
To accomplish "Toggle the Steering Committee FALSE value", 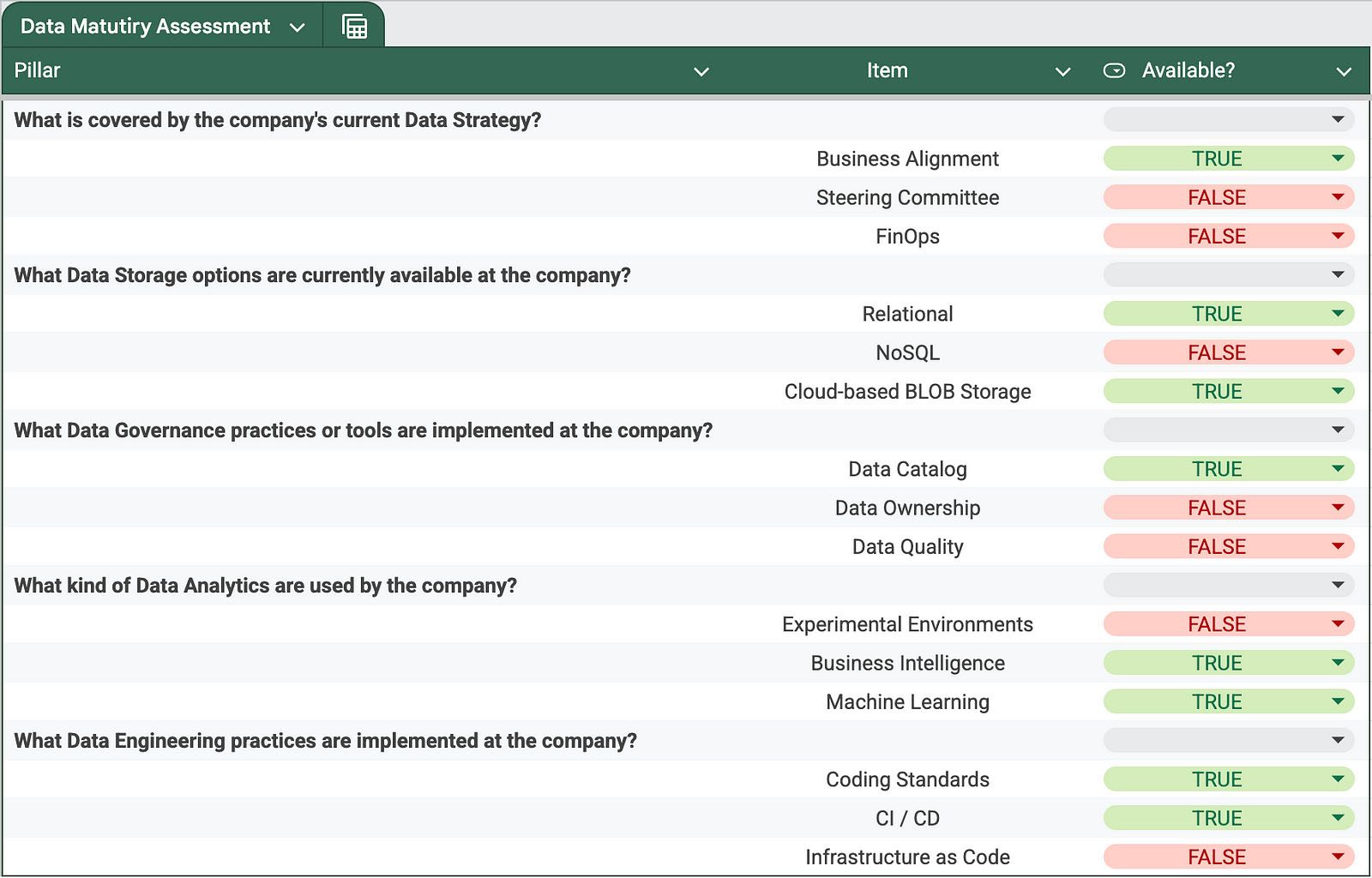I will point(1216,198).
